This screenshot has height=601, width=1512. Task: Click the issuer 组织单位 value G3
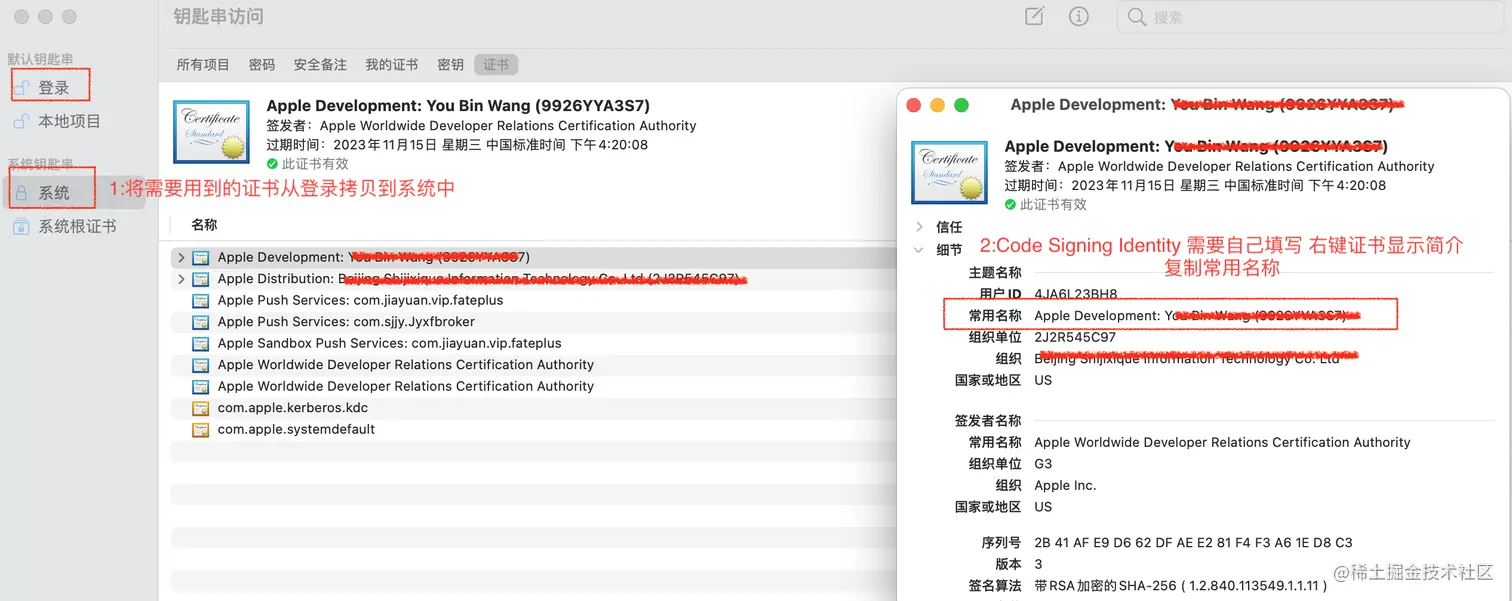click(1043, 464)
